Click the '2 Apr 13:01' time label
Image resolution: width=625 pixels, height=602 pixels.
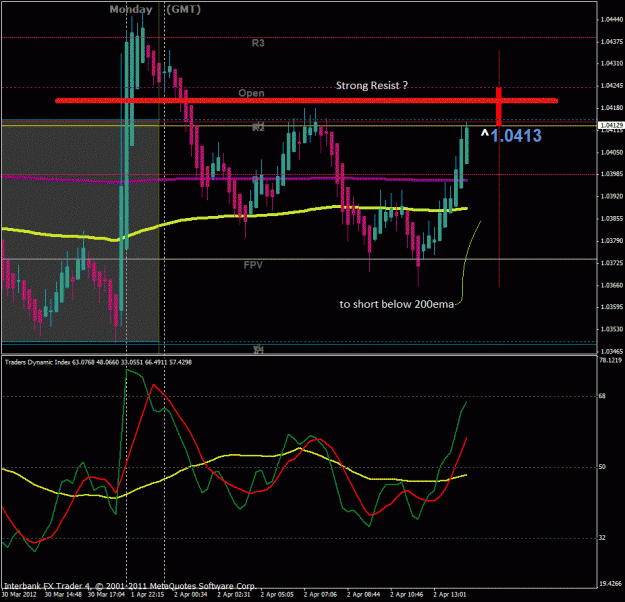[x=450, y=594]
